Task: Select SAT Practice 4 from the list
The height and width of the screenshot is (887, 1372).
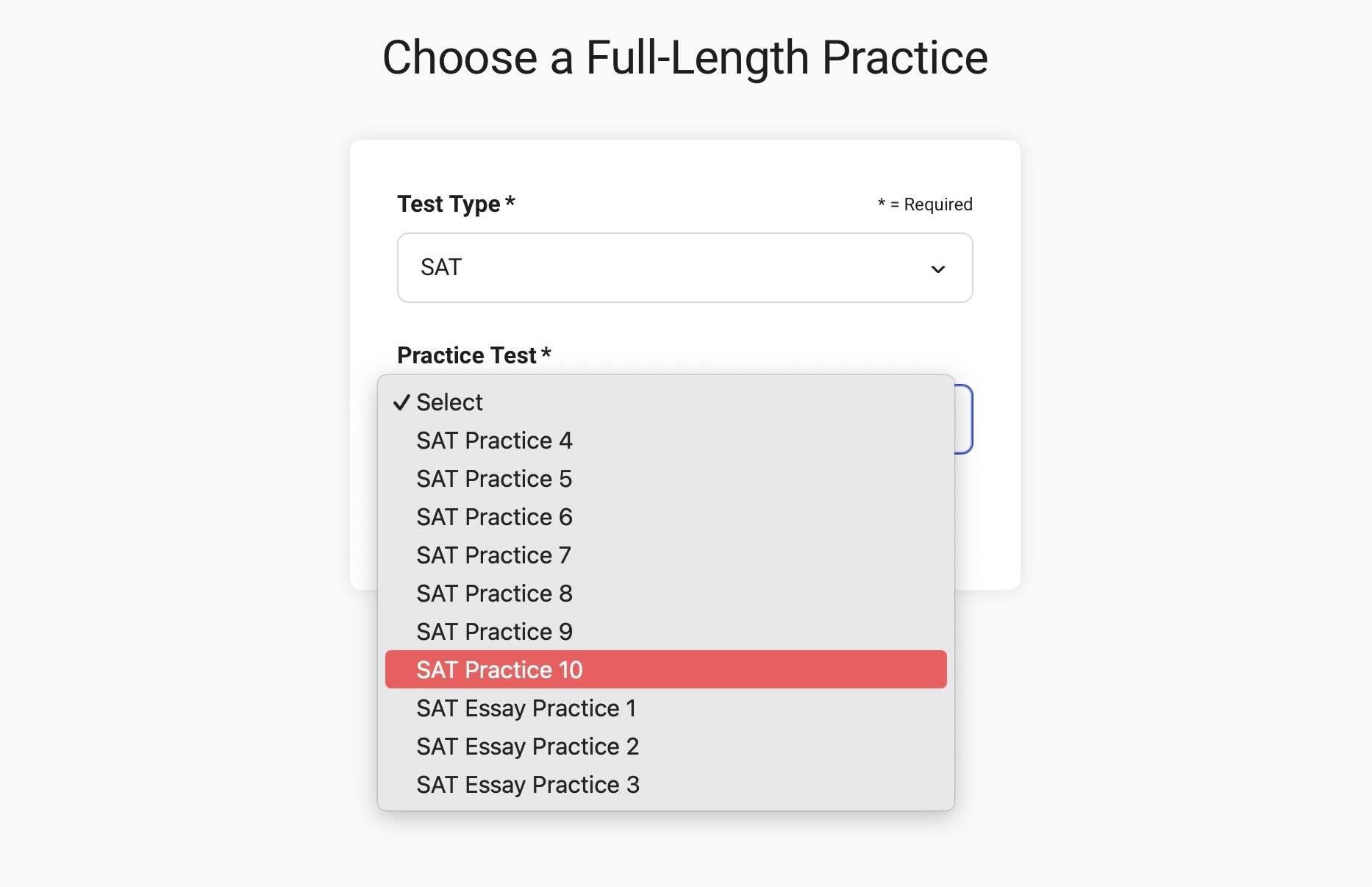Action: pos(494,441)
